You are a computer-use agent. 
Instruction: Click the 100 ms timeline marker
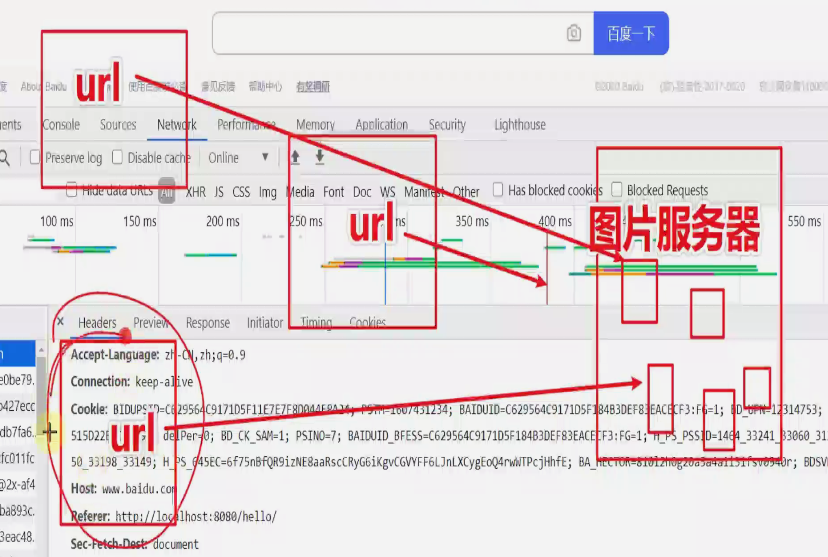tap(57, 221)
